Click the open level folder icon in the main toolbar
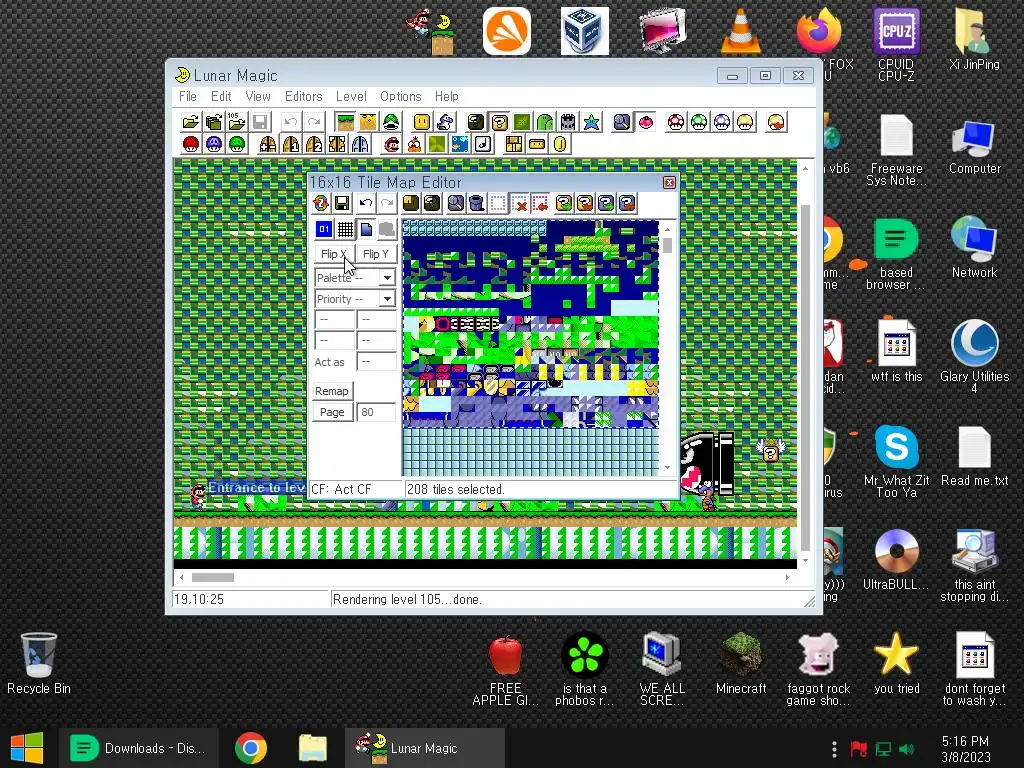Image resolution: width=1024 pixels, height=768 pixels. (190, 122)
